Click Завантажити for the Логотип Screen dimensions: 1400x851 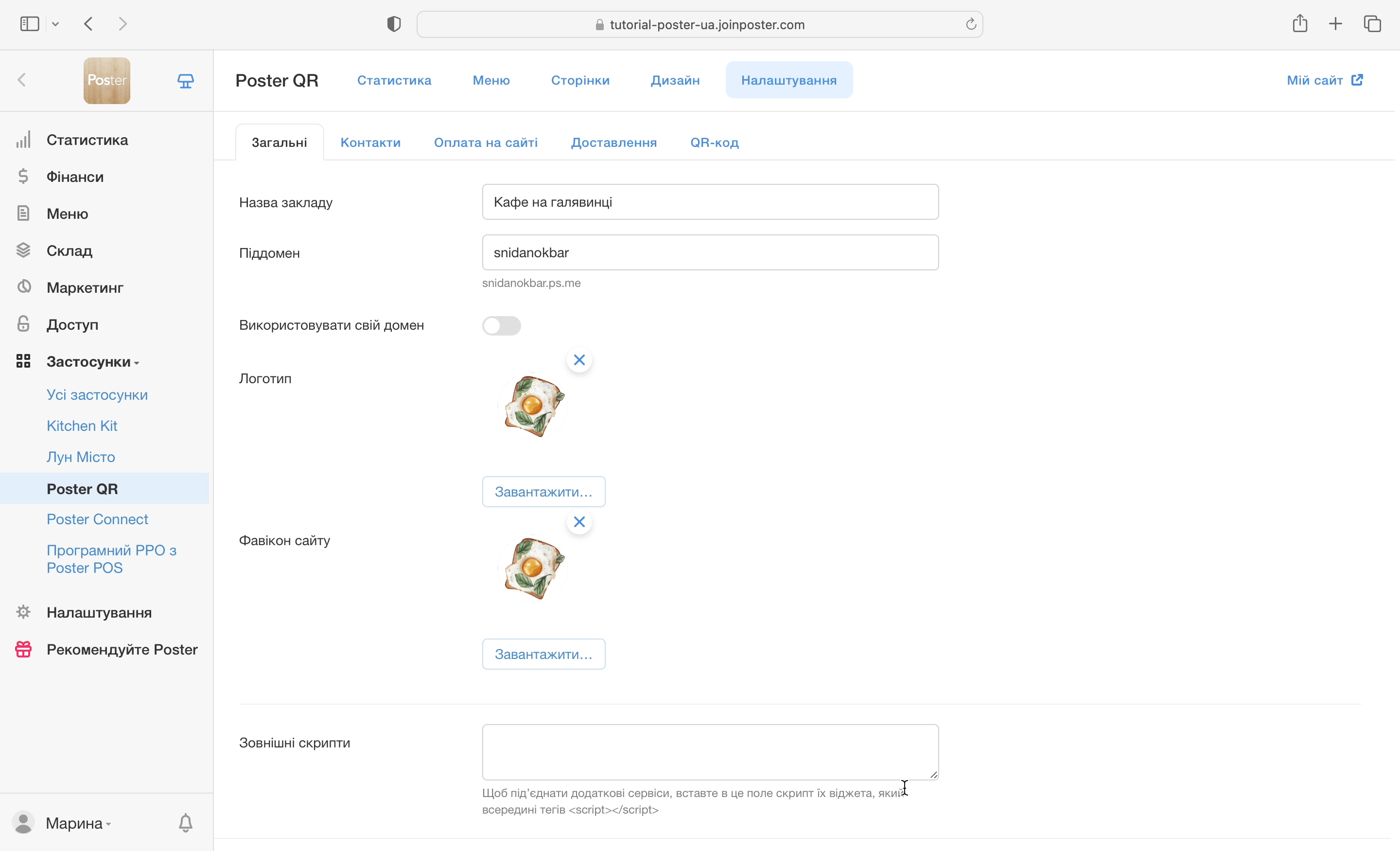[544, 492]
